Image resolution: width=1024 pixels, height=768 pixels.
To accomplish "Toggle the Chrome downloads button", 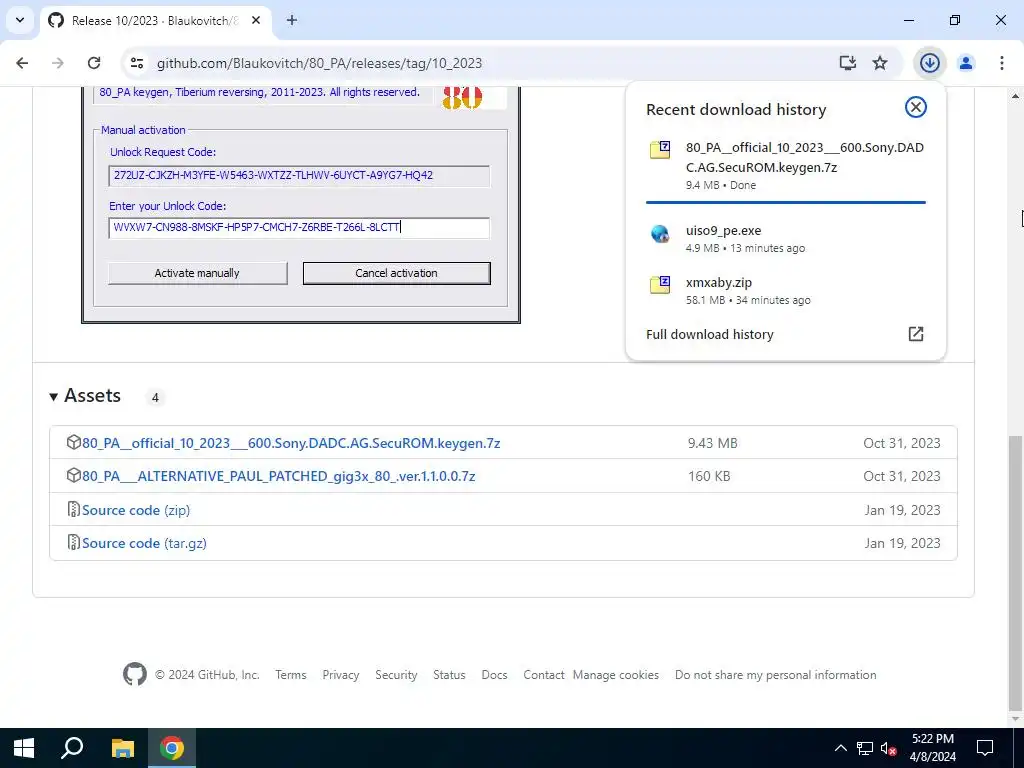I will pyautogui.click(x=929, y=63).
